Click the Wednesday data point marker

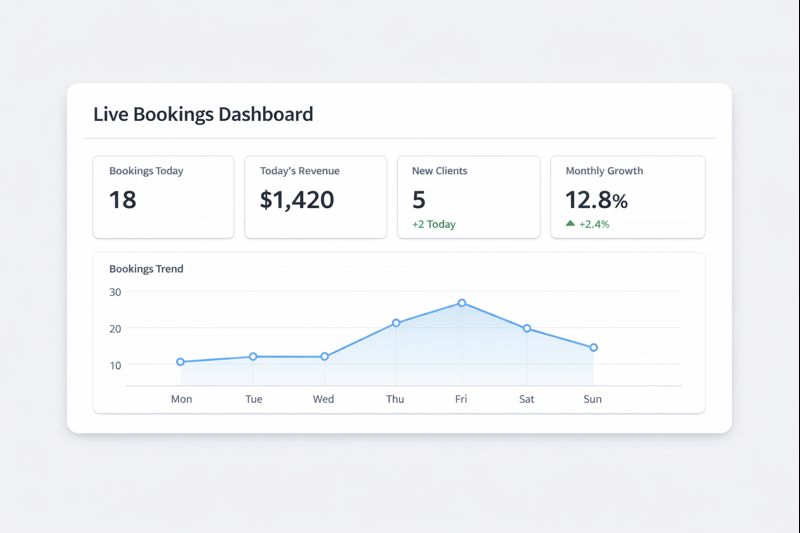pos(324,356)
